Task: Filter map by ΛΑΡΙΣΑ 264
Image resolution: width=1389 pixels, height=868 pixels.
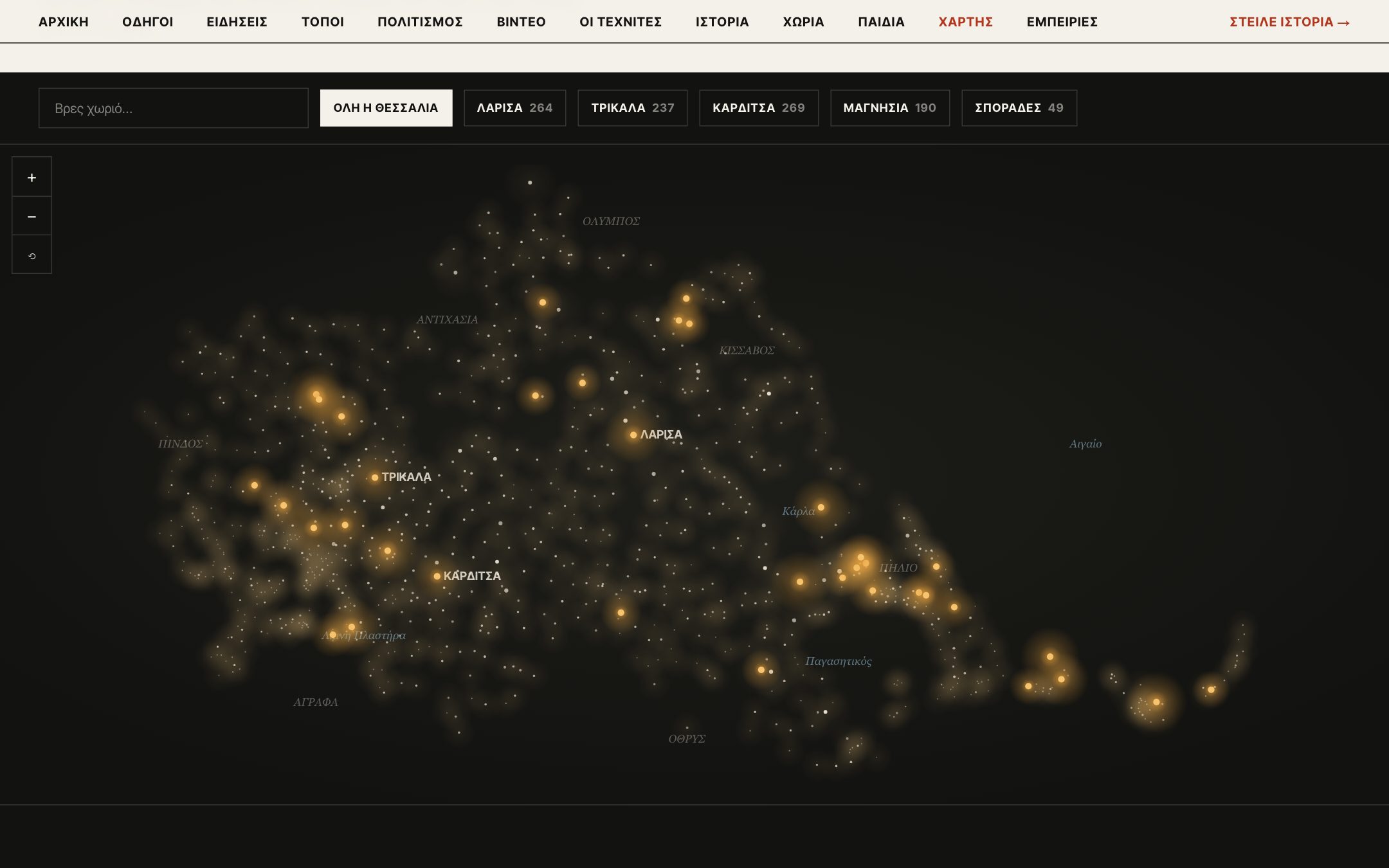Action: coord(514,108)
